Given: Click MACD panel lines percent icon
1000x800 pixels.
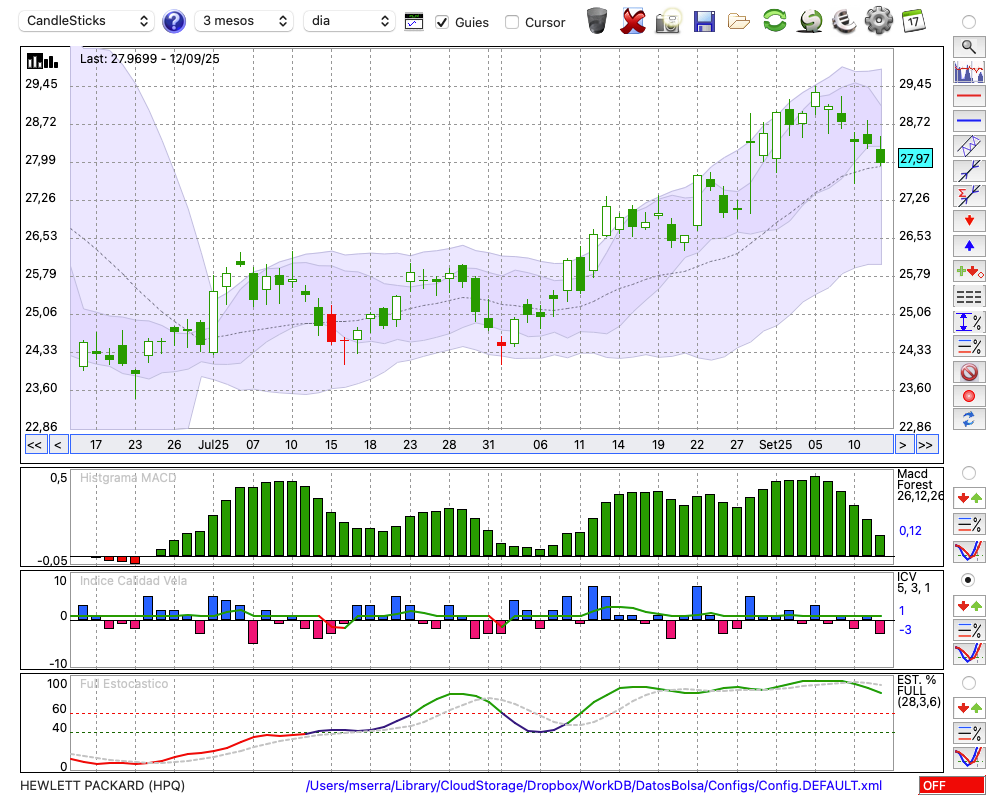Looking at the screenshot, I should tap(969, 524).
